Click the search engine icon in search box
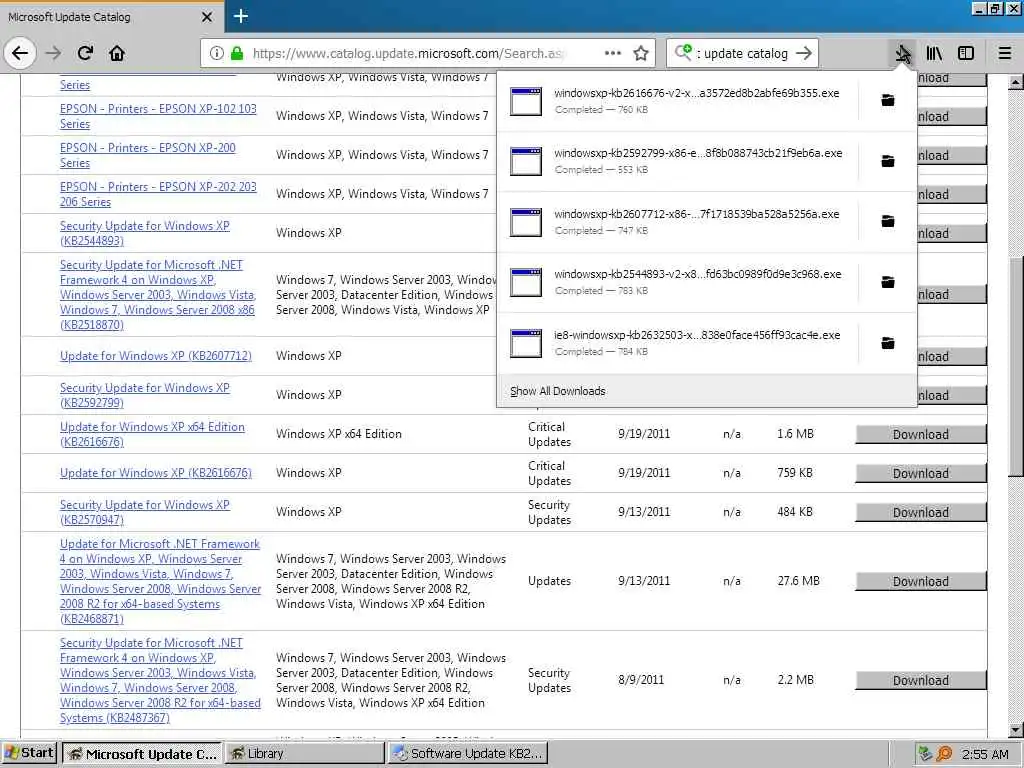The image size is (1024, 768). tap(683, 52)
